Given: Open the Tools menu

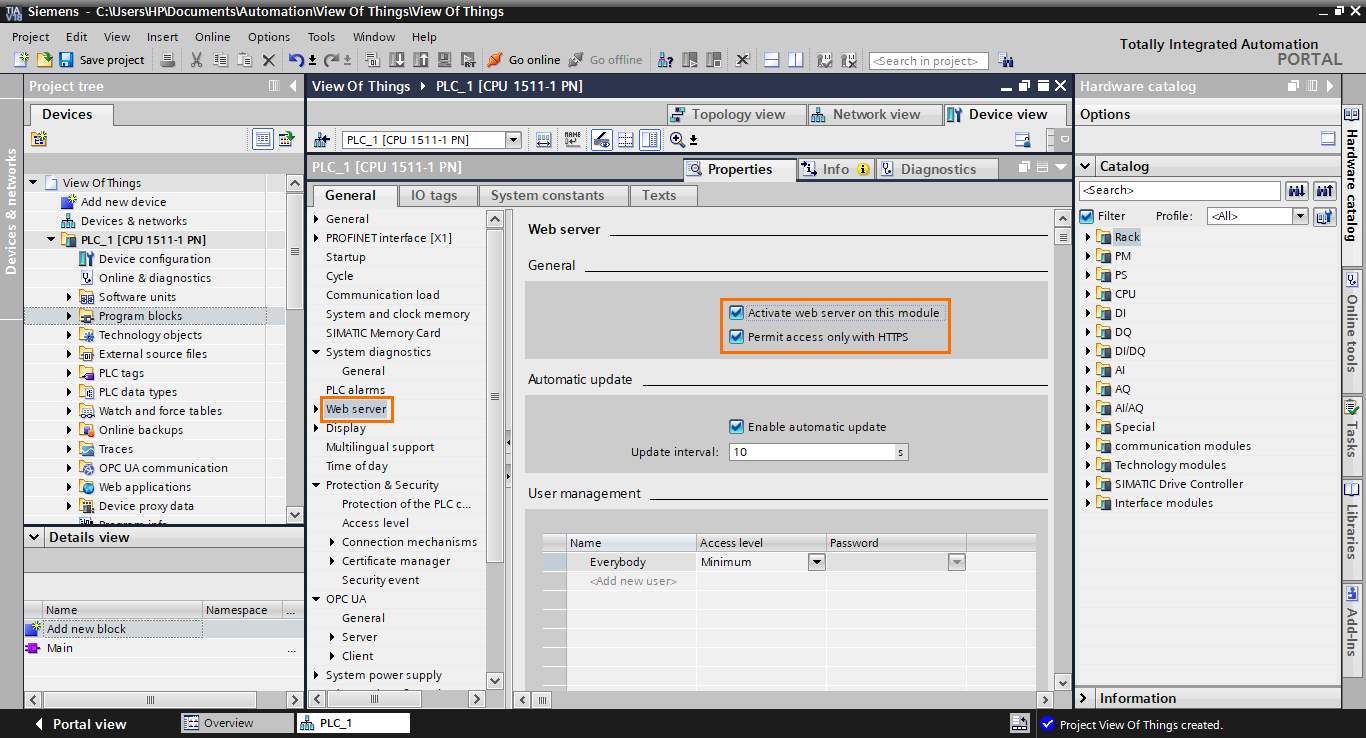Looking at the screenshot, I should pos(321,37).
